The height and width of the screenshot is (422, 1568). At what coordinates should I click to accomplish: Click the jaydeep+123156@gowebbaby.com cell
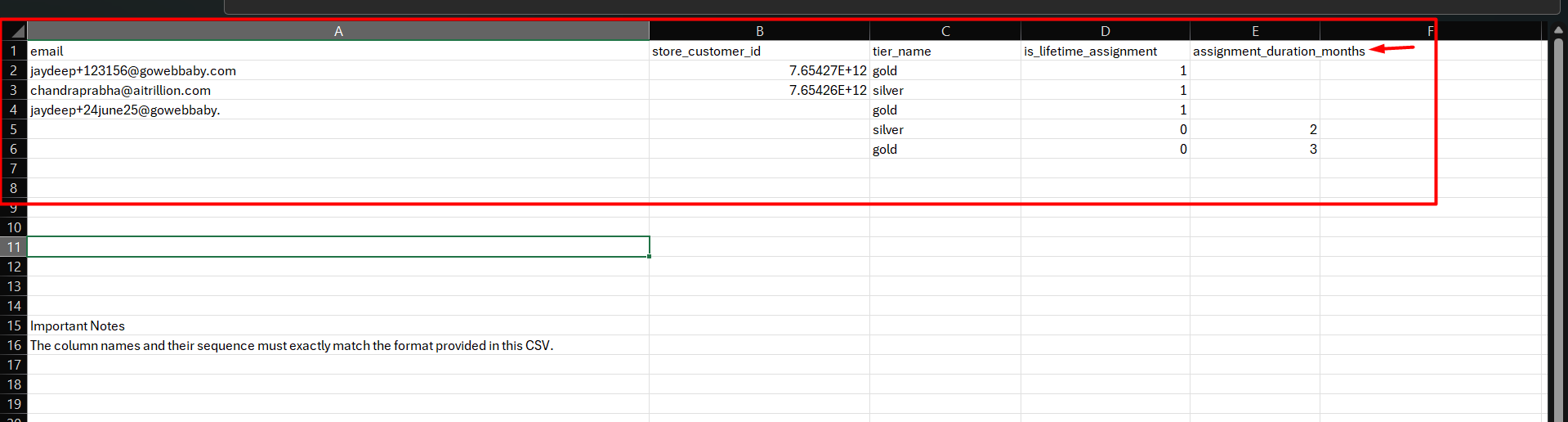[338, 70]
